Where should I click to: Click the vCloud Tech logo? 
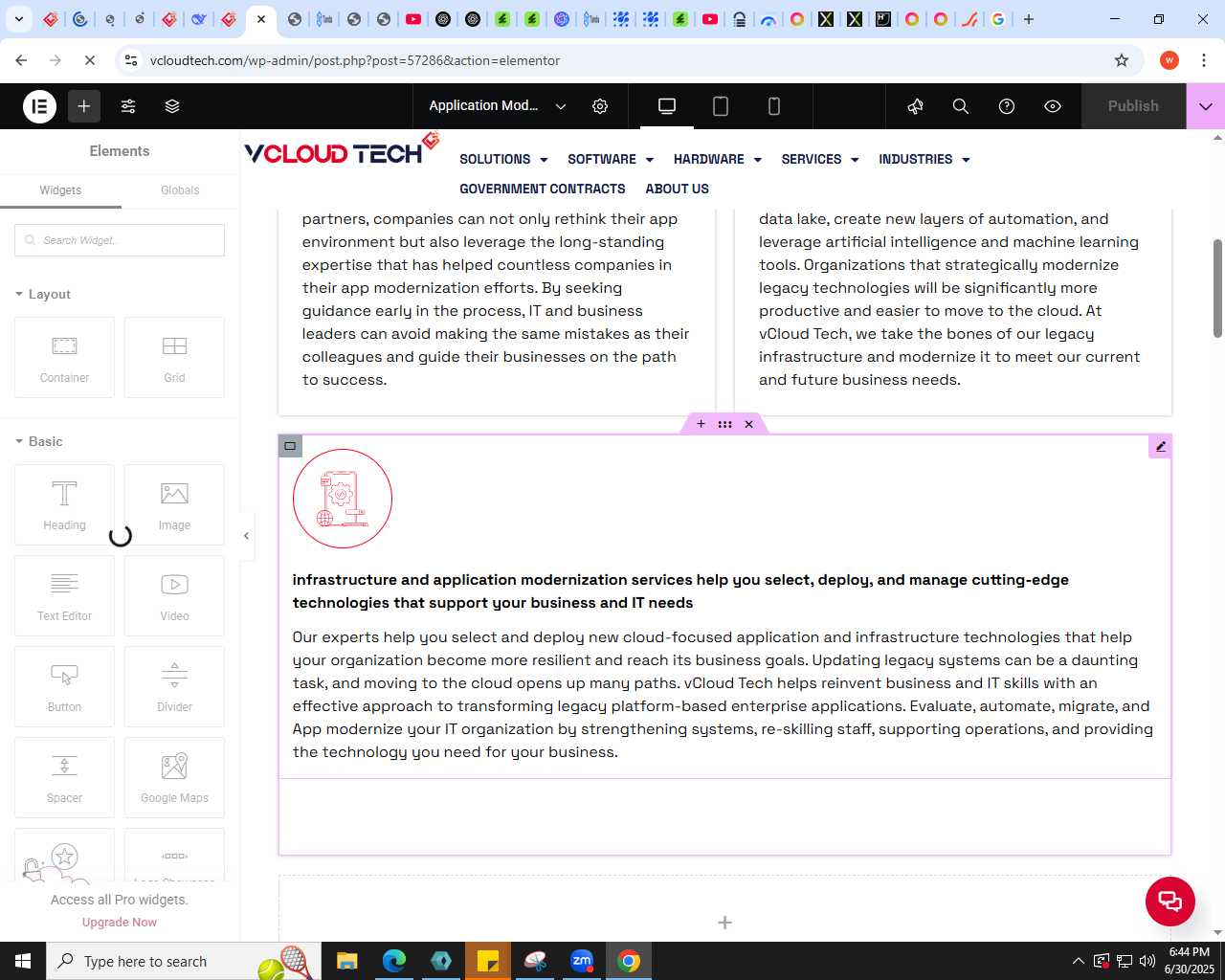[342, 149]
